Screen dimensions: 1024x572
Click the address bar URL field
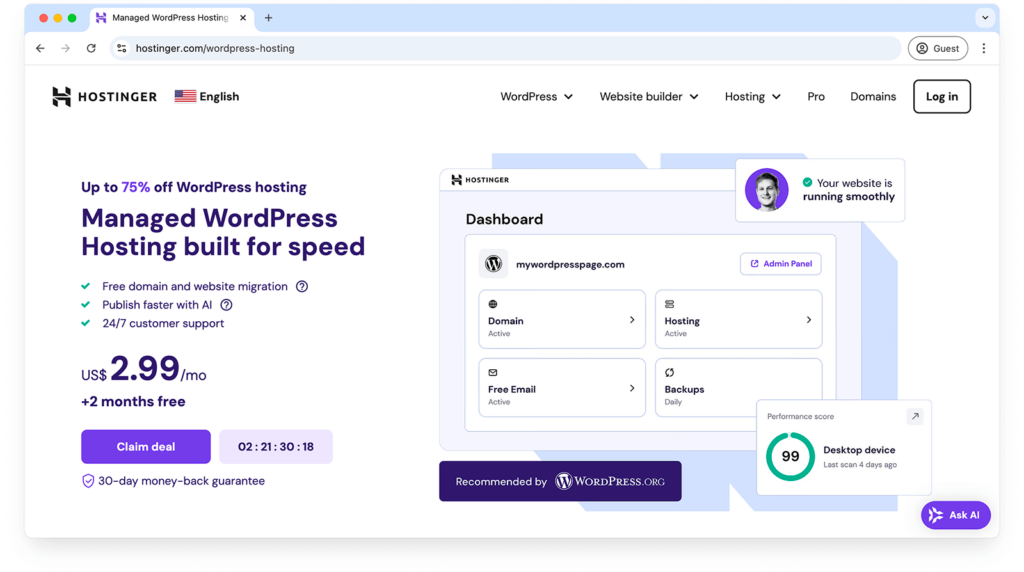point(506,48)
